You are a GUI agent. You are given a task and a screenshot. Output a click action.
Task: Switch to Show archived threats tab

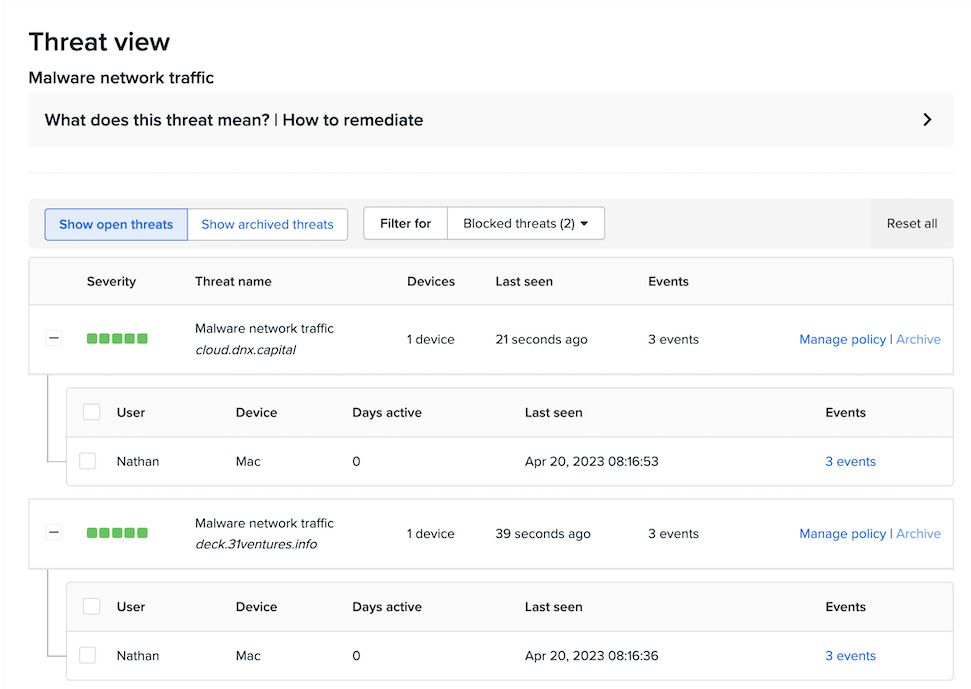pos(267,224)
